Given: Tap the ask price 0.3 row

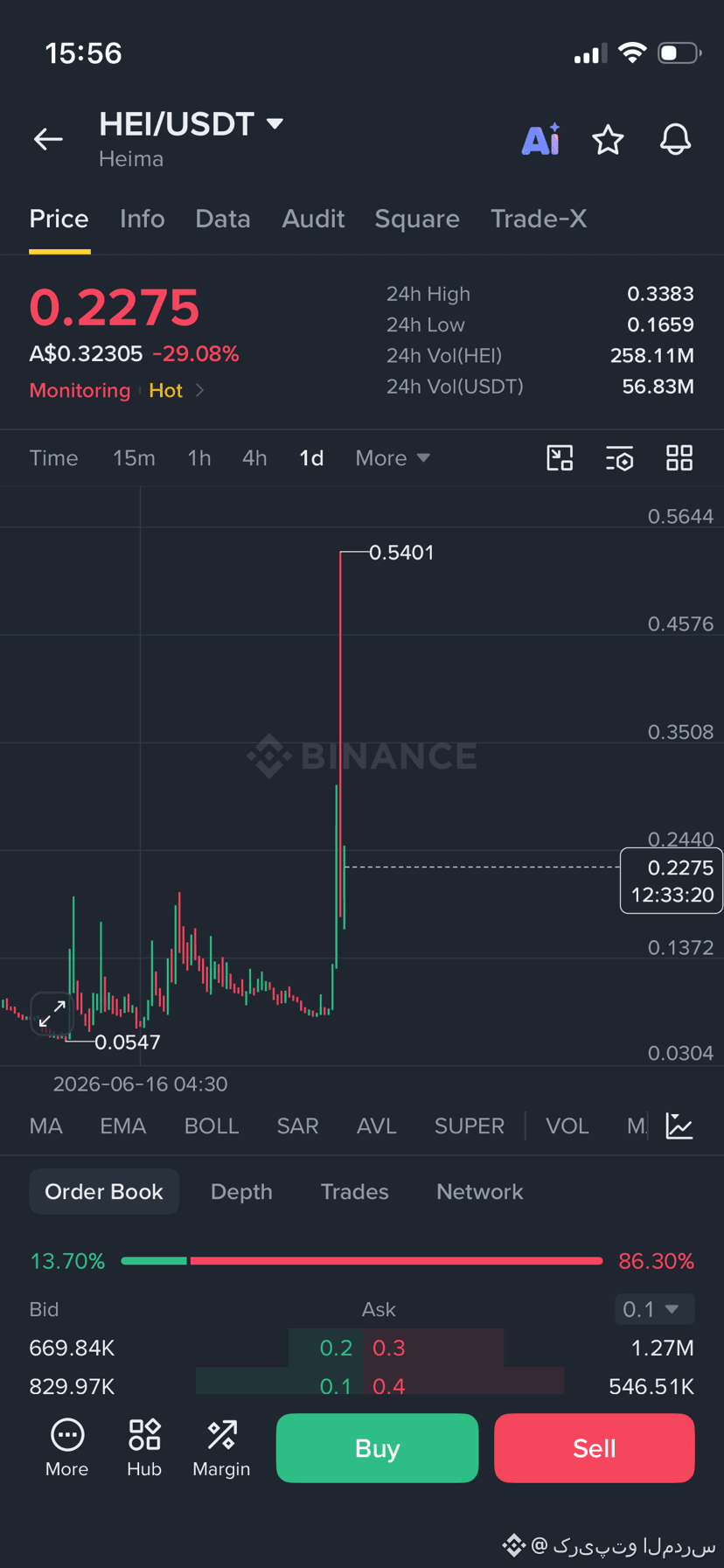Looking at the screenshot, I should [x=389, y=1348].
